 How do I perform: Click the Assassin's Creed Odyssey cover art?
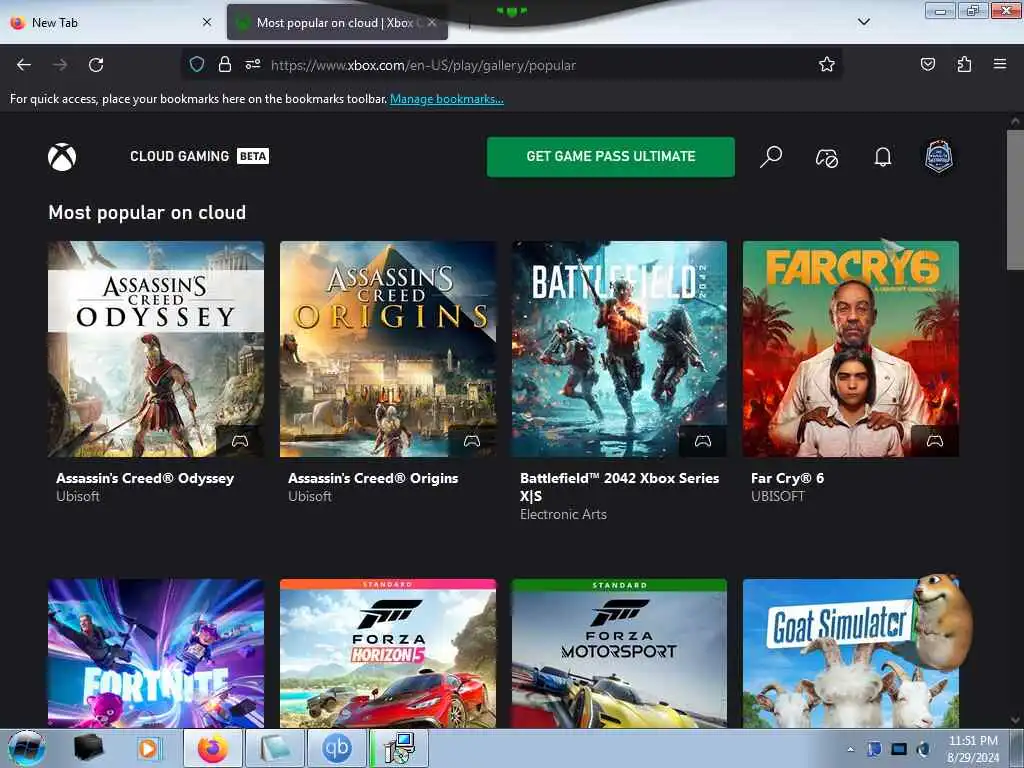(156, 349)
